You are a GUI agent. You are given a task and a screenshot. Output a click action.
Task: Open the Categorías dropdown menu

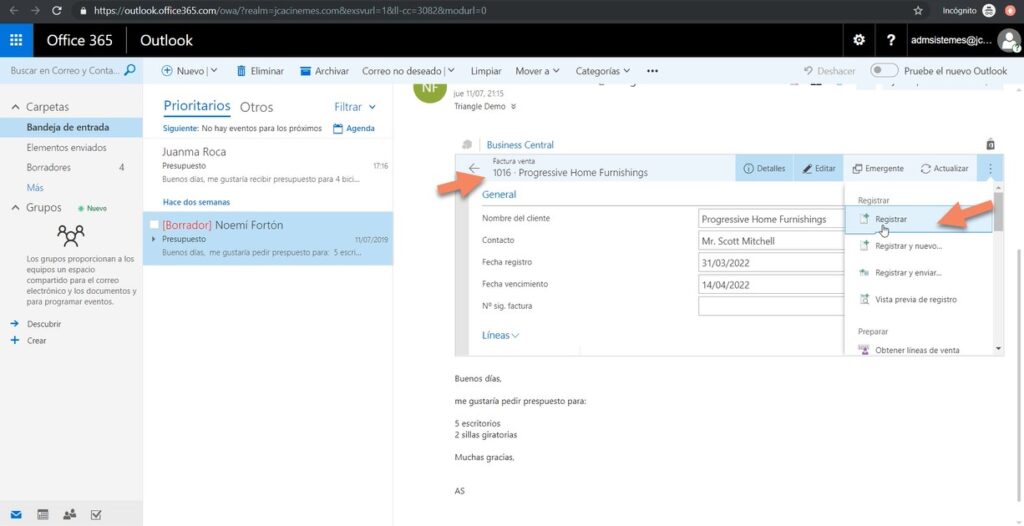coord(603,71)
